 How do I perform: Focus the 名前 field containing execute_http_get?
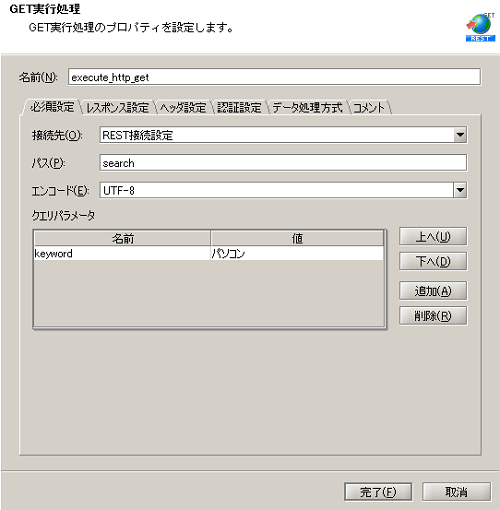[274, 77]
